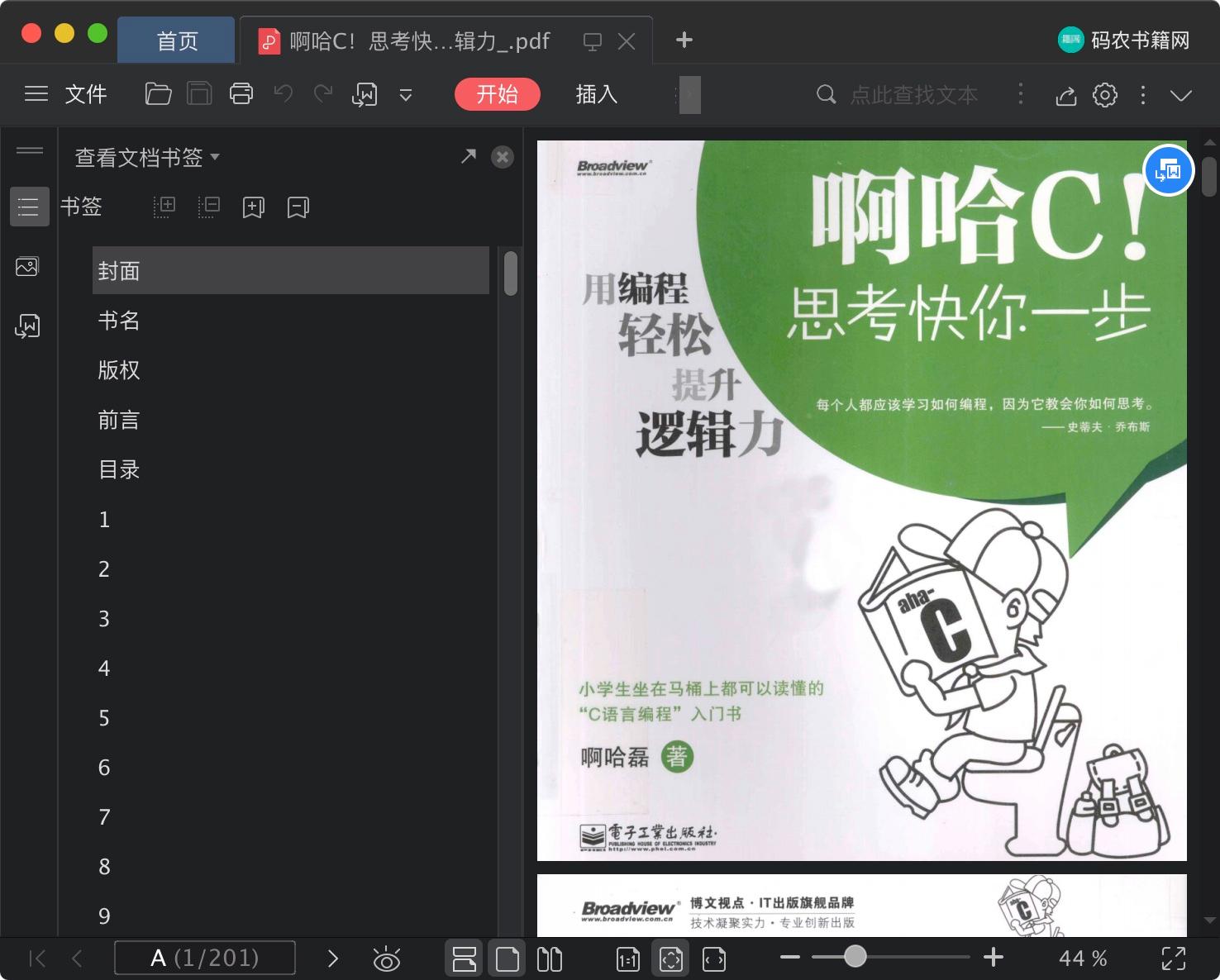Screen dimensions: 1220x980
Task: Select the 啊哈C pdf document tab
Action: click(420, 40)
